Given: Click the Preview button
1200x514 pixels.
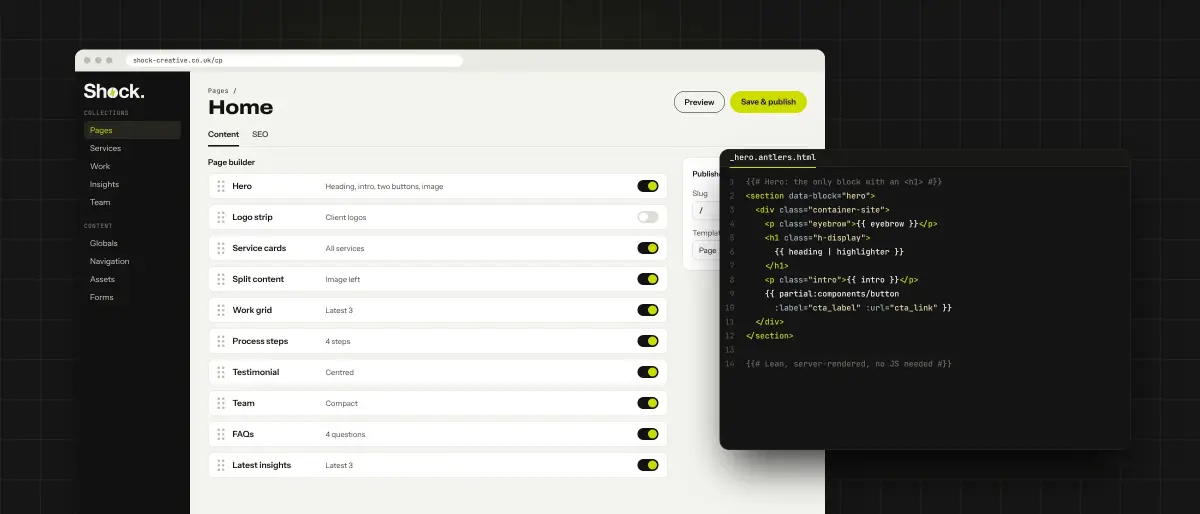Looking at the screenshot, I should [x=699, y=102].
